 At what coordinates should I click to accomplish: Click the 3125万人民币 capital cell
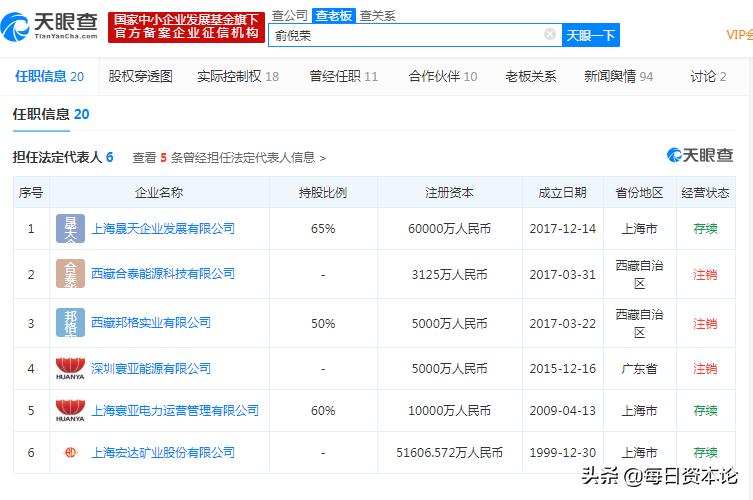click(x=449, y=275)
